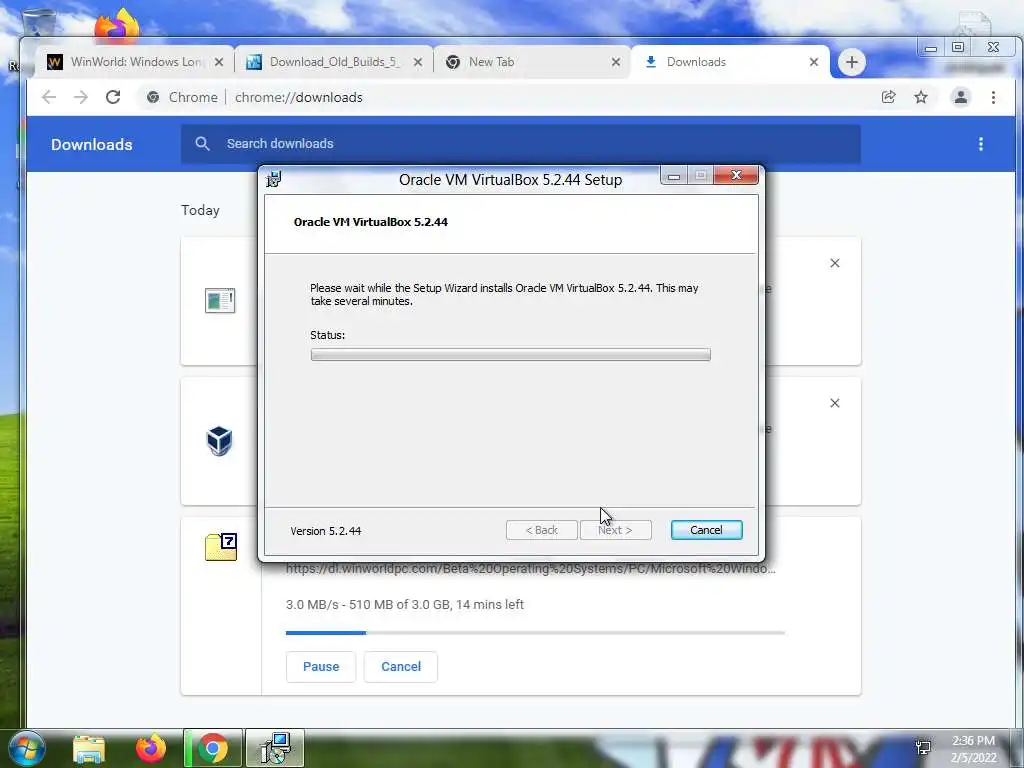Open Windows Explorer from taskbar
The image size is (1024, 768).
[x=89, y=749]
